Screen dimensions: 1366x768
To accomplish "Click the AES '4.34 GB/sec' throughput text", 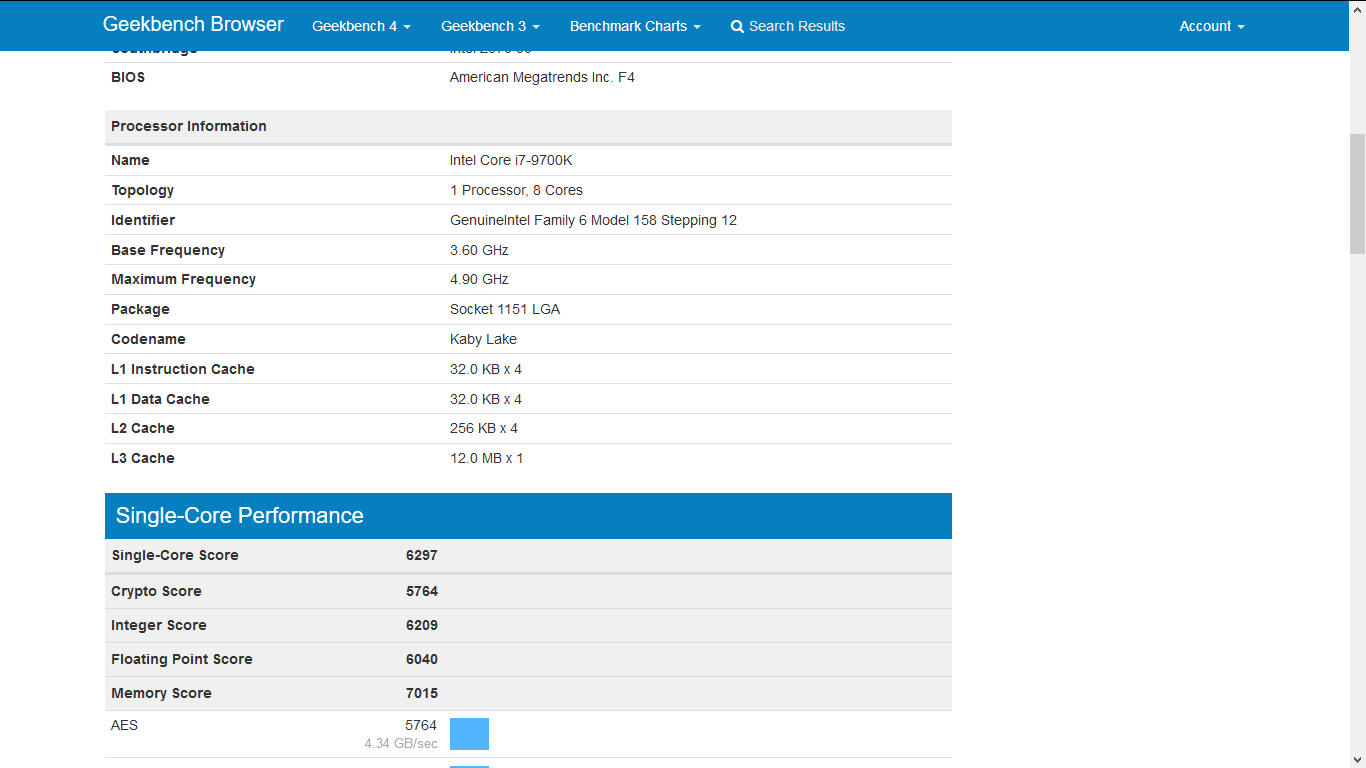I will tap(401, 743).
